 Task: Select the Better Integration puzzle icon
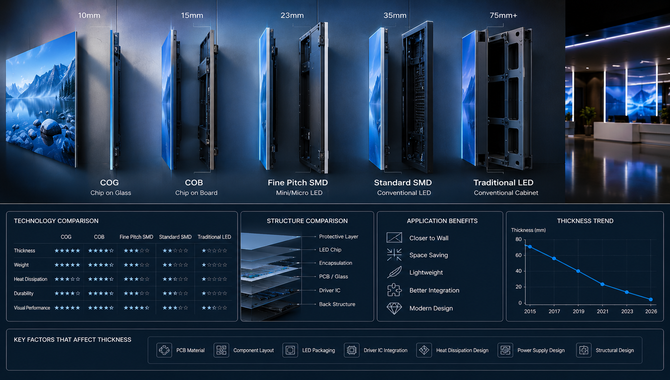pos(394,290)
